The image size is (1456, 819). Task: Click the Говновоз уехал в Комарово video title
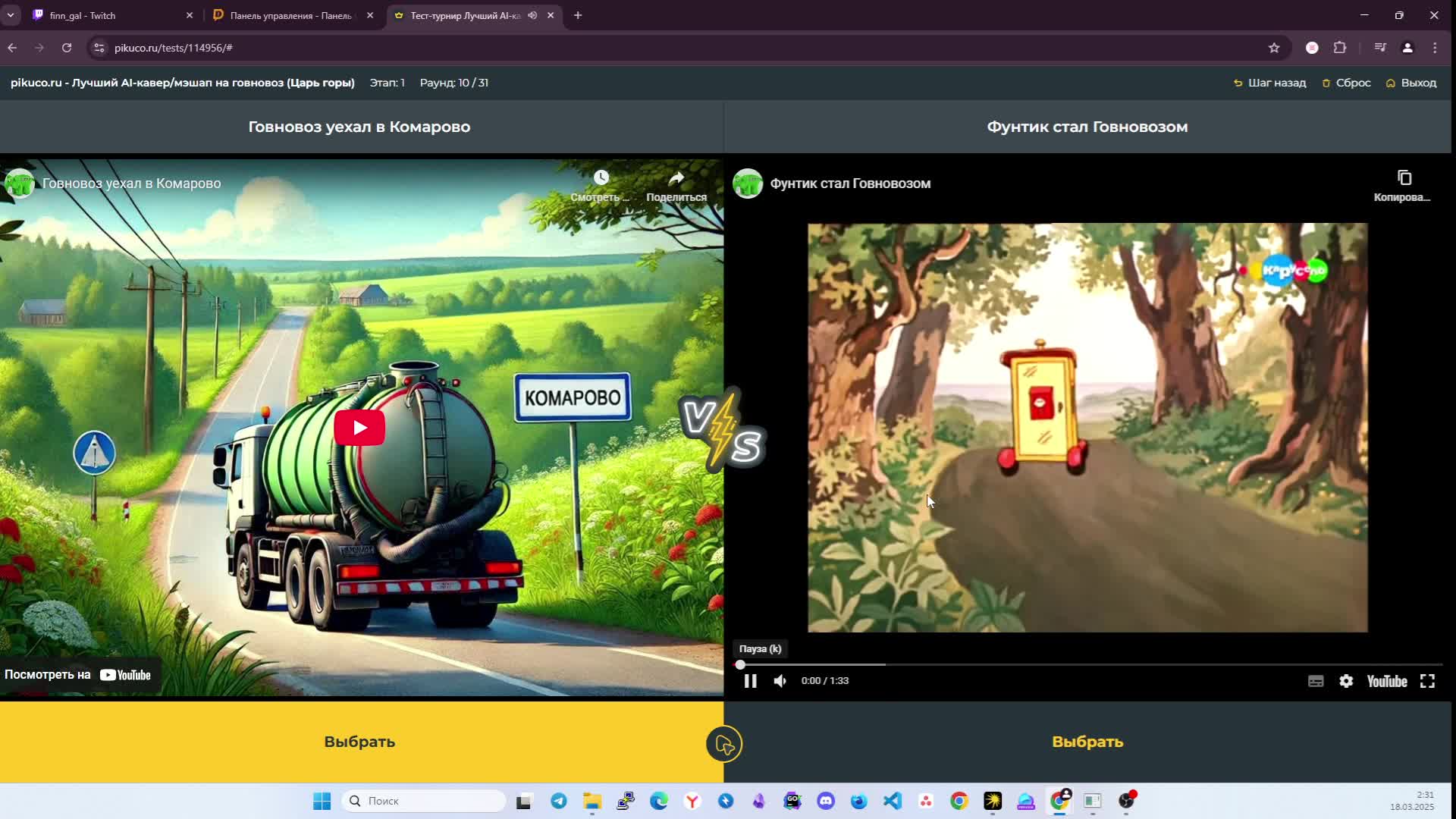pos(131,184)
